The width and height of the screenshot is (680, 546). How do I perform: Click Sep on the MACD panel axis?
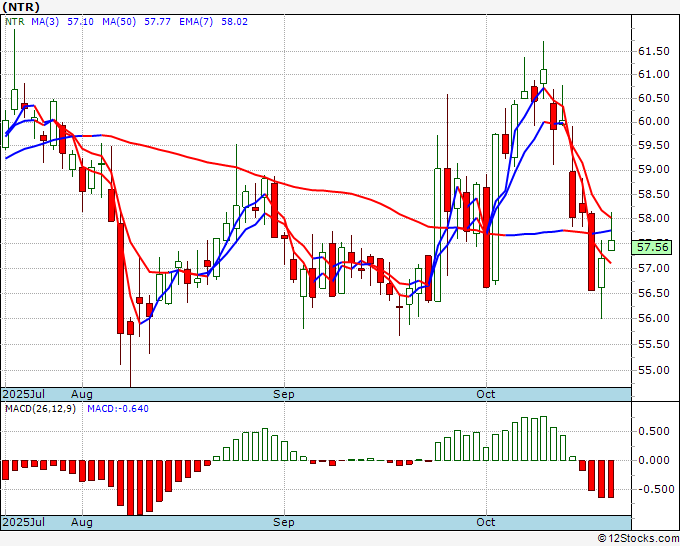pos(284,522)
